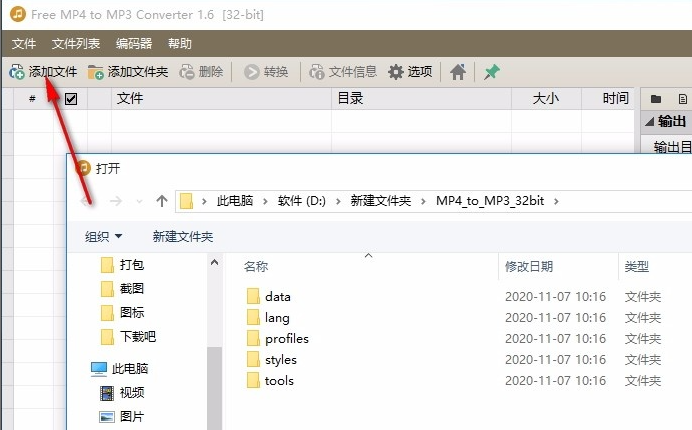Viewport: 692px width, 430px height.
Task: Click the folder icon next to profiles
Action: [253, 339]
